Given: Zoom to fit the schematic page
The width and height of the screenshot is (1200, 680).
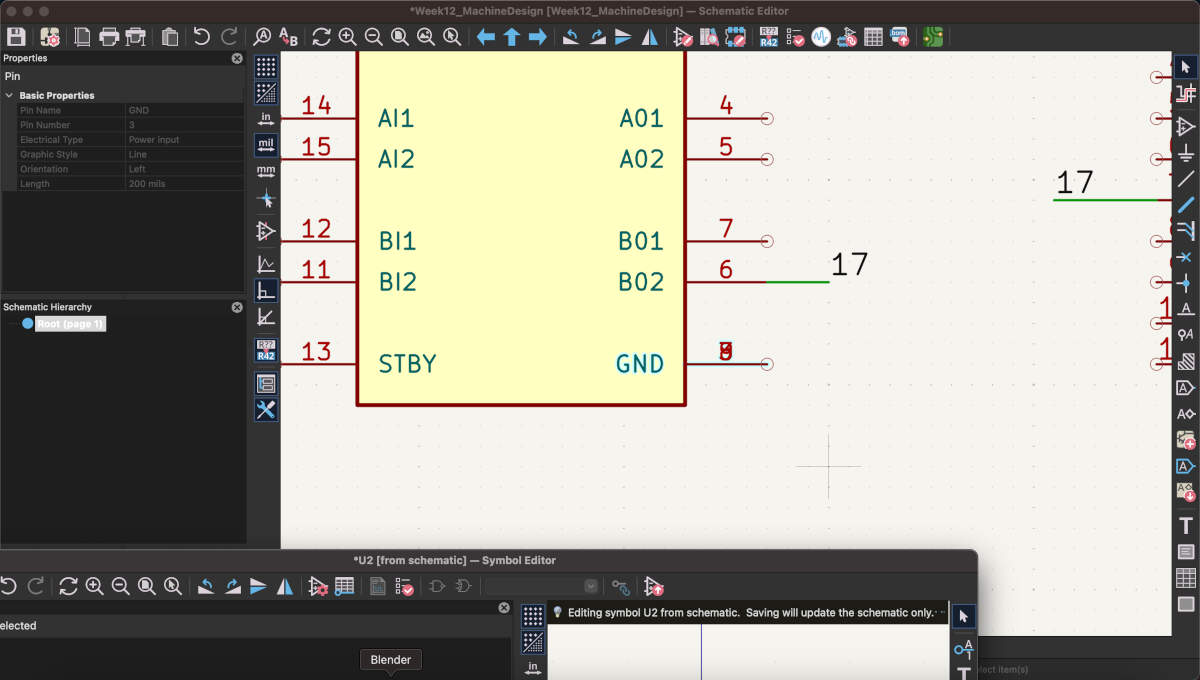Looking at the screenshot, I should tap(399, 37).
